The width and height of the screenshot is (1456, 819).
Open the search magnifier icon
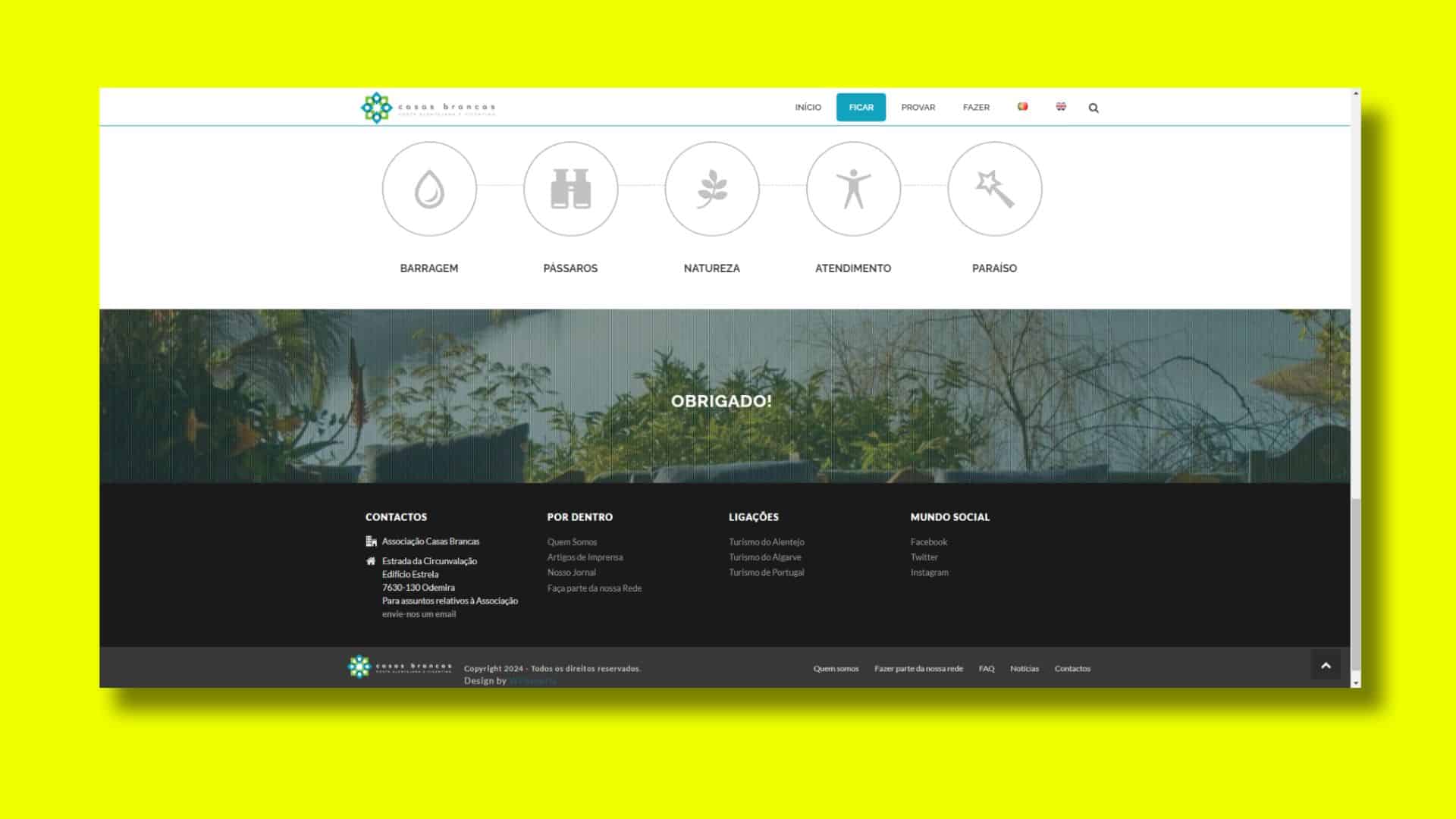pyautogui.click(x=1094, y=108)
